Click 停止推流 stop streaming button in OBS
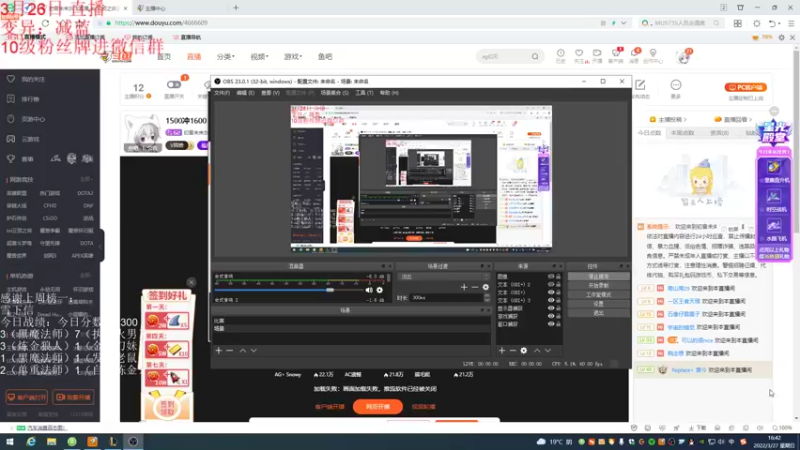The width and height of the screenshot is (800, 450). point(598,277)
